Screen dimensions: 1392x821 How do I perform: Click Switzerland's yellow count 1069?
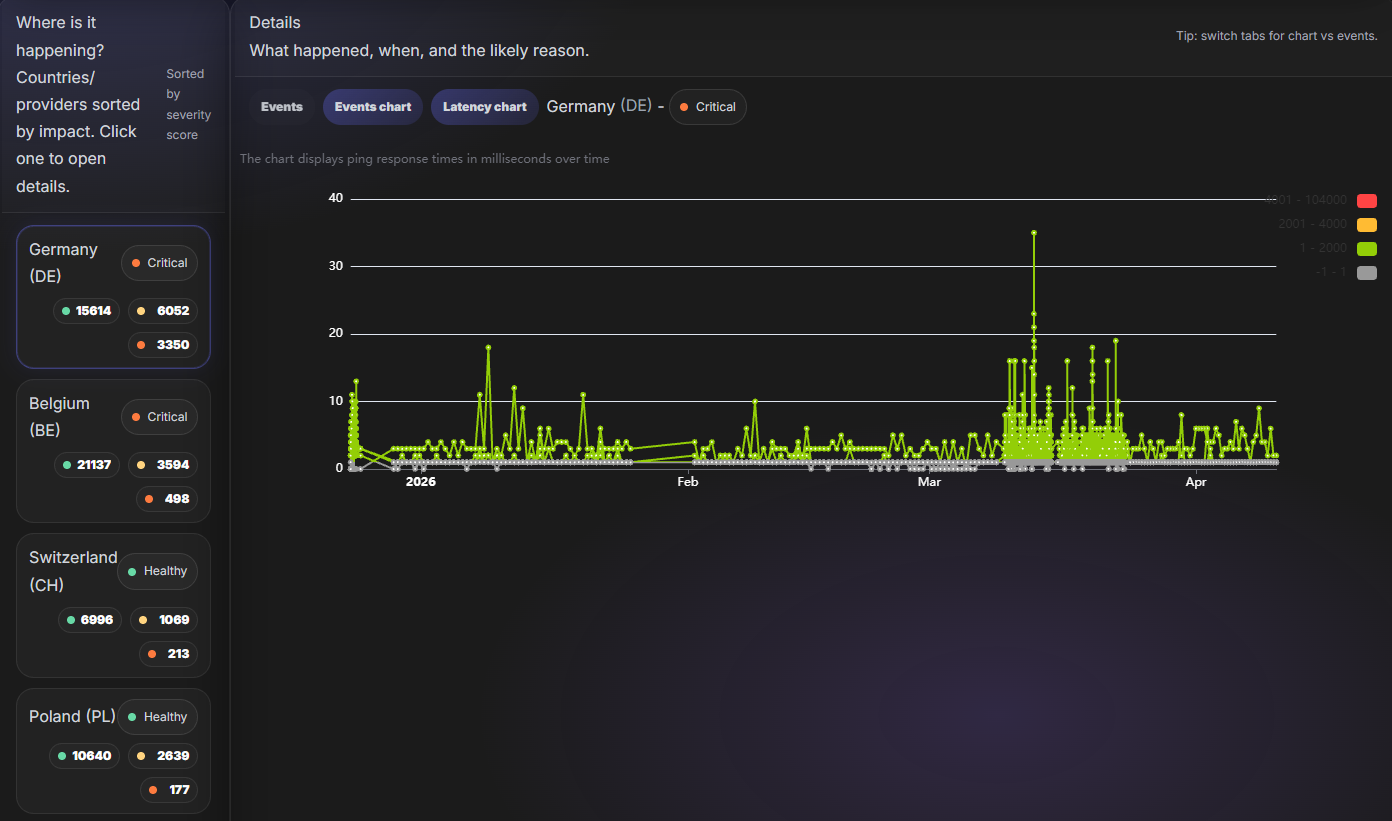(164, 620)
